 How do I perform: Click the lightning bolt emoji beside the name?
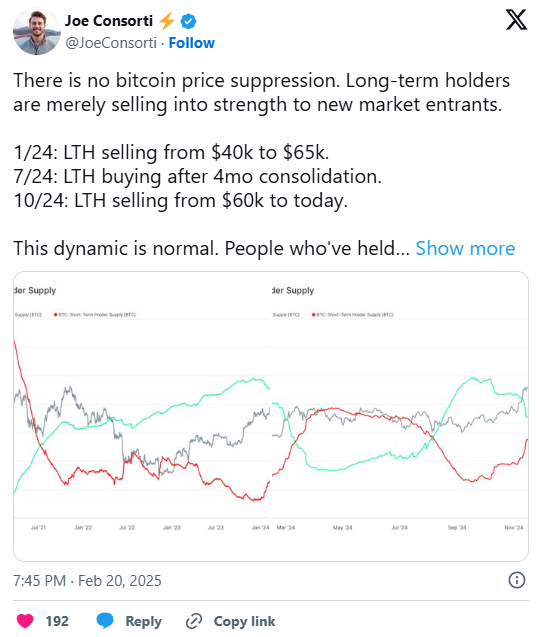[167, 21]
